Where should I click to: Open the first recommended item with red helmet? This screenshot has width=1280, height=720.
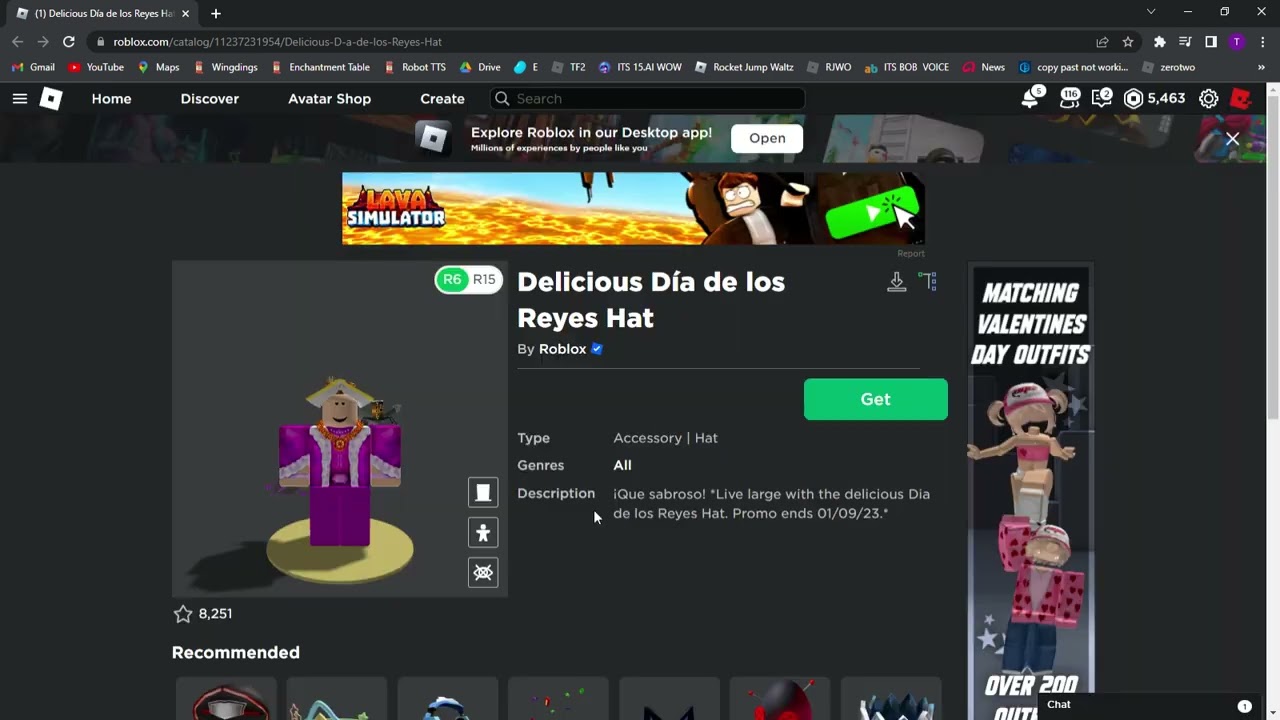click(x=228, y=700)
